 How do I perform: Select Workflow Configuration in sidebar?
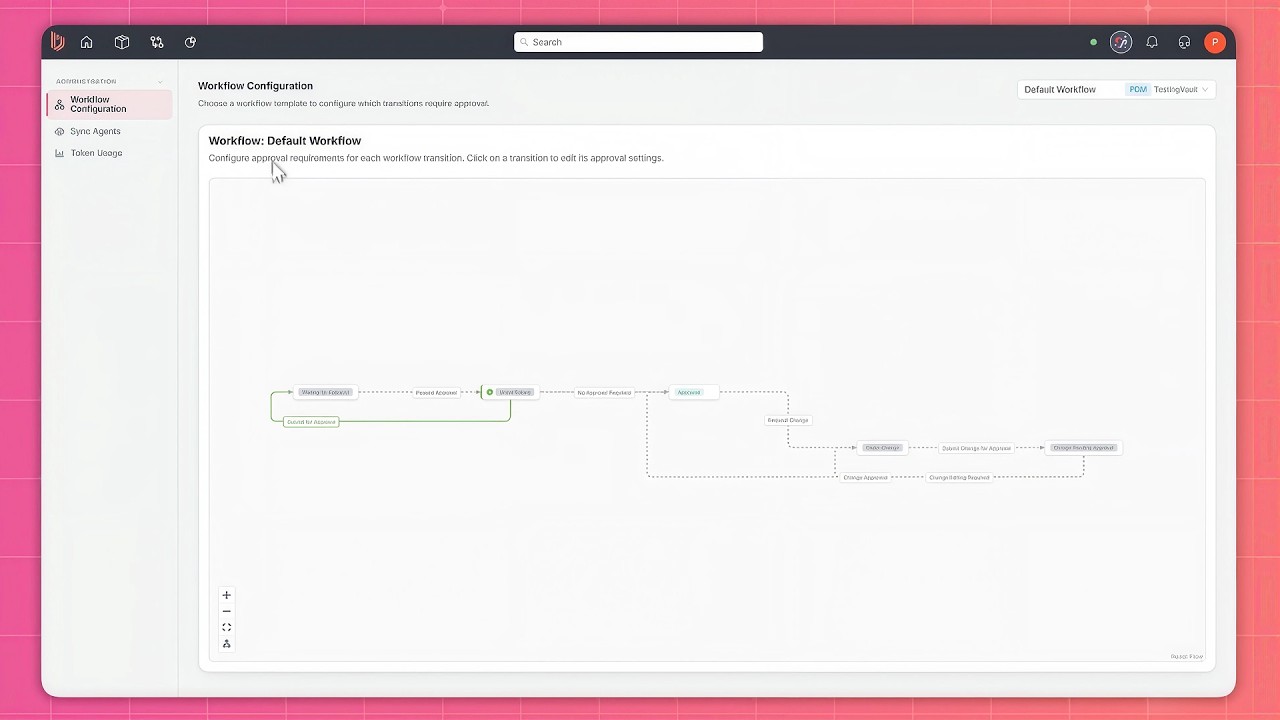[109, 104]
